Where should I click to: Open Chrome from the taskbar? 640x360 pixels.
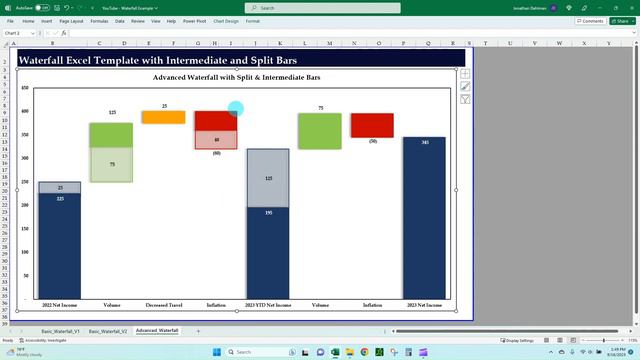click(364, 352)
